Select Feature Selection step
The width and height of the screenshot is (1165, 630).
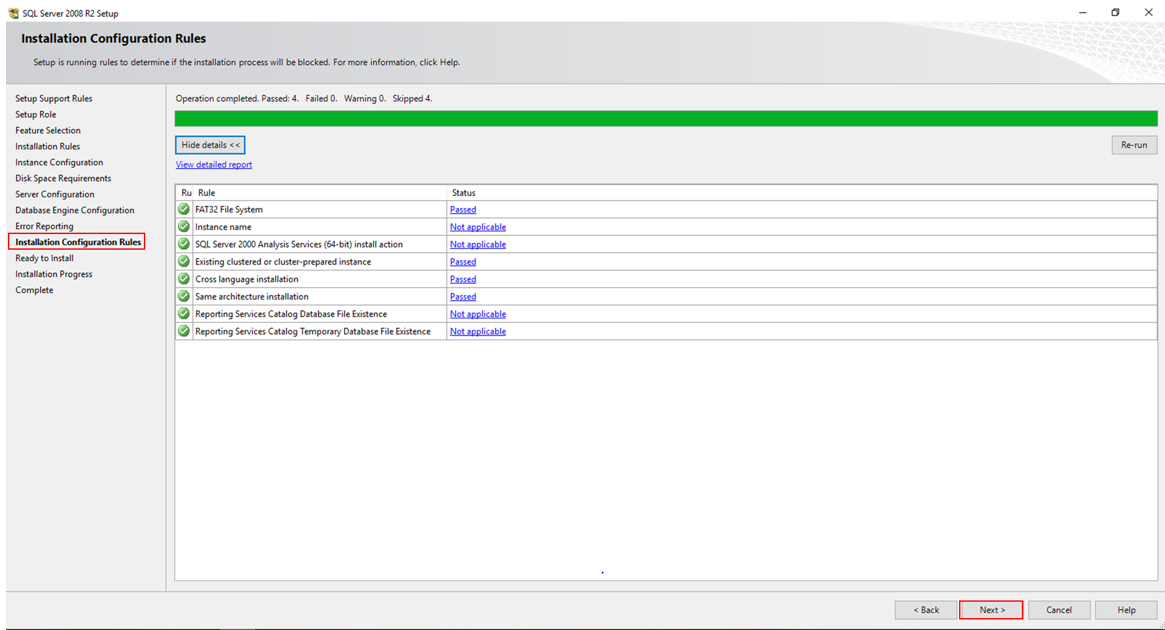click(x=48, y=130)
